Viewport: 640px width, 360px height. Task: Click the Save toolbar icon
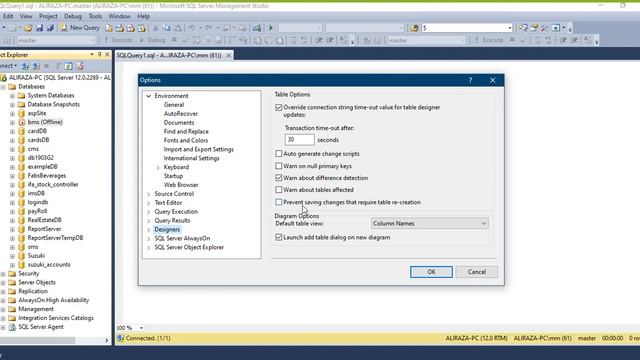pos(39,28)
